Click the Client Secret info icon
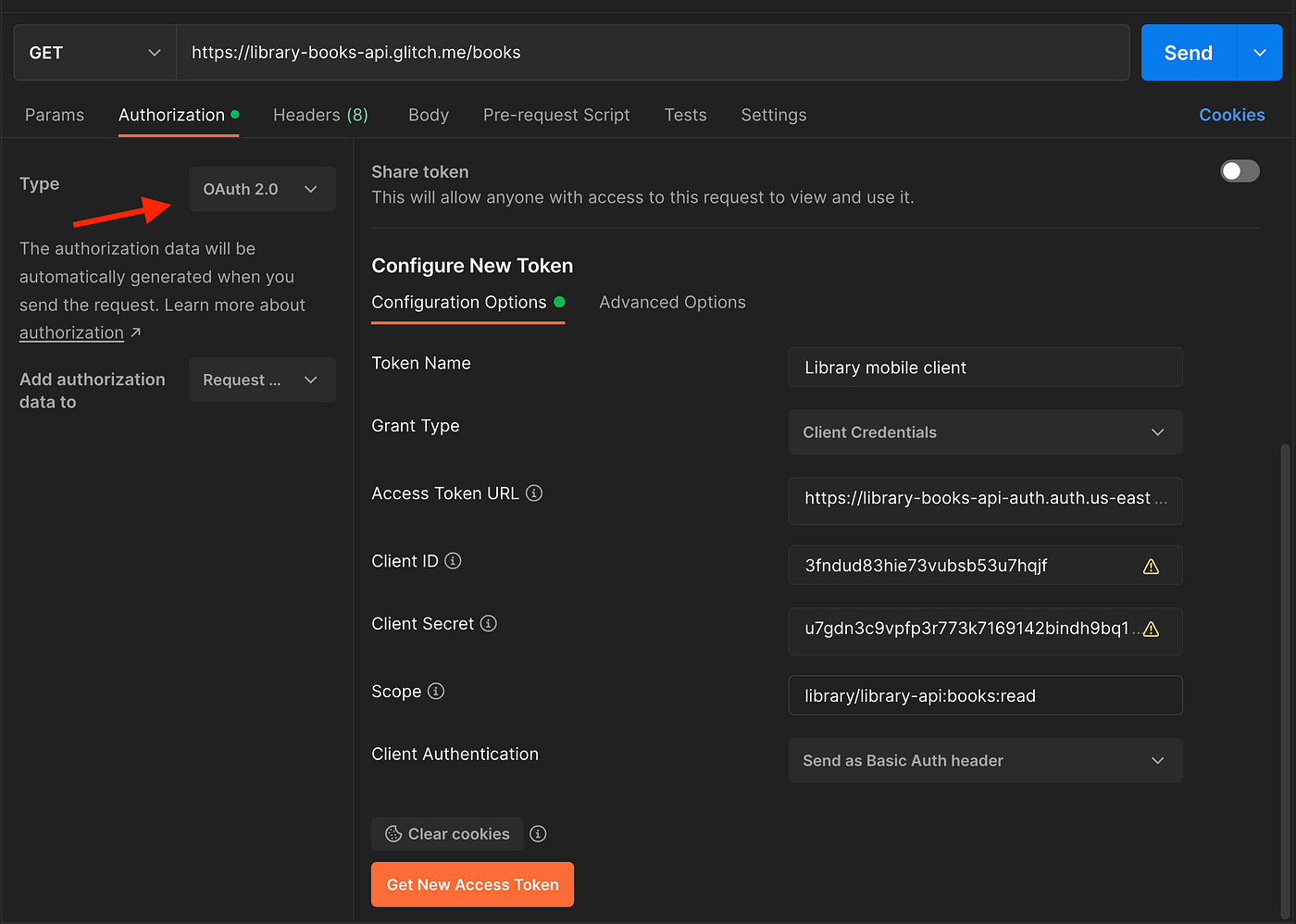The width and height of the screenshot is (1296, 924). 489,624
